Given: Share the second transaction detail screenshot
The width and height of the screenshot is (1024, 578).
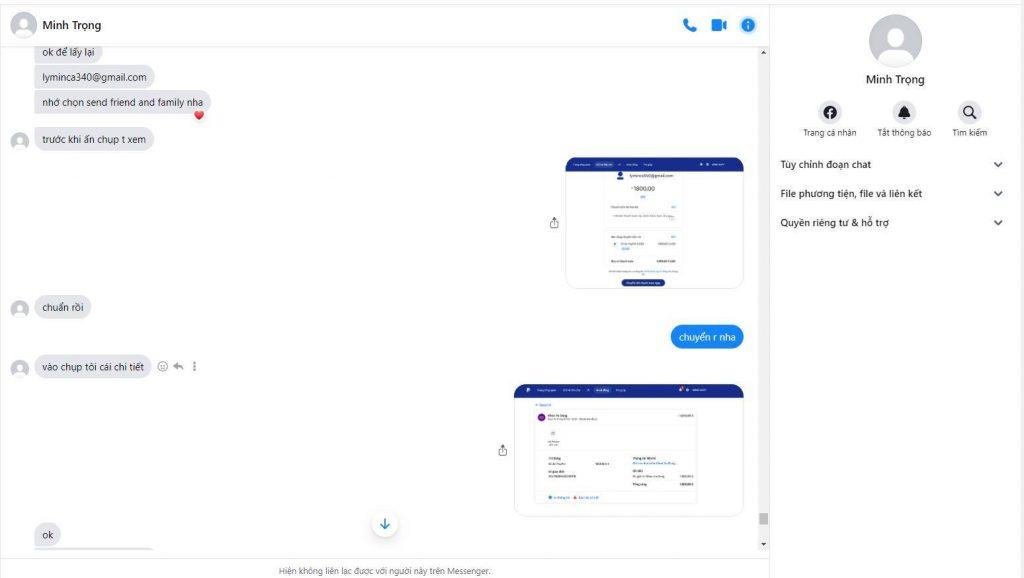Looking at the screenshot, I should point(502,451).
